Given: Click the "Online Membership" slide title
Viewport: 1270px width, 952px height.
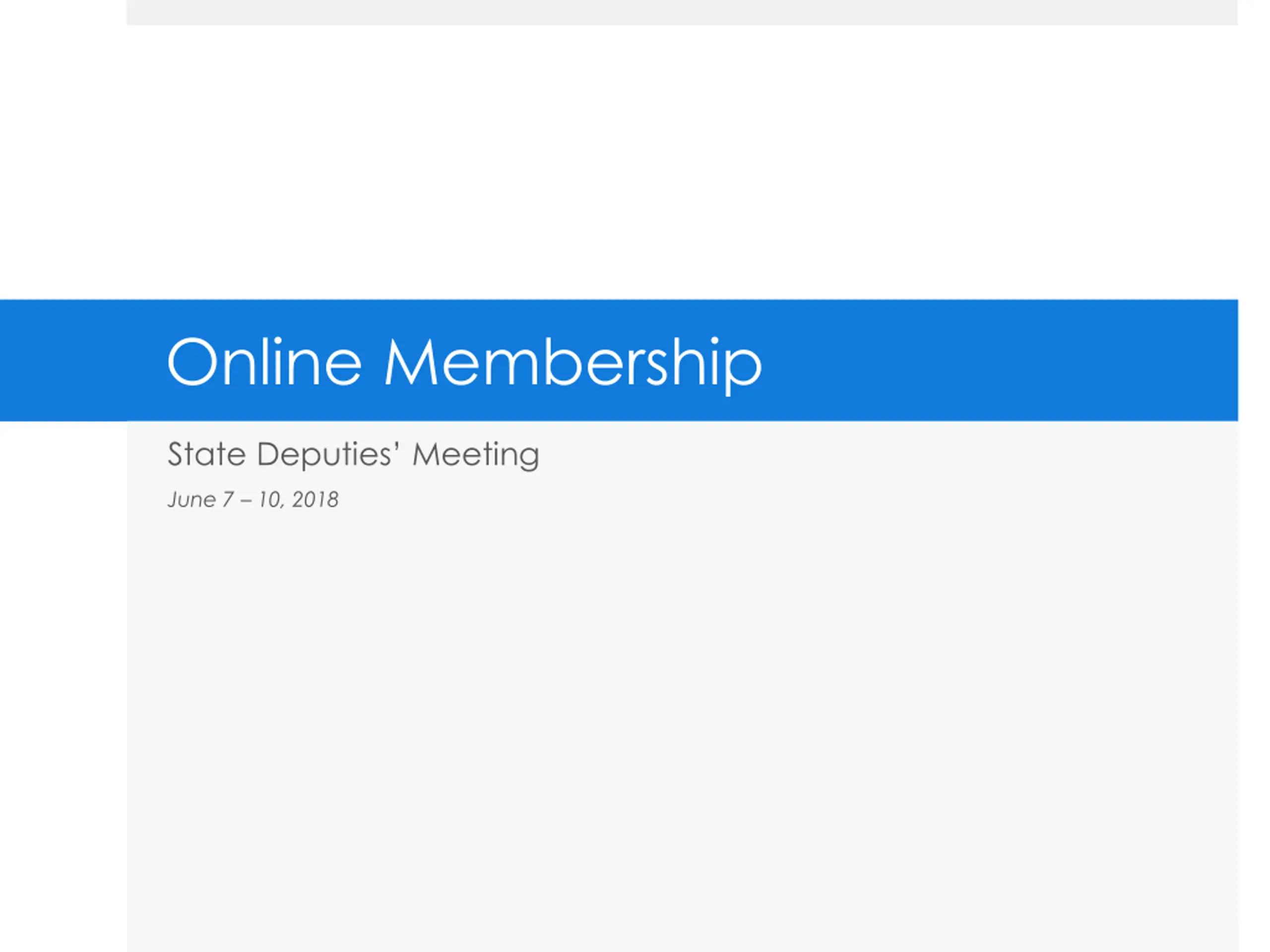Looking at the screenshot, I should coord(464,362).
